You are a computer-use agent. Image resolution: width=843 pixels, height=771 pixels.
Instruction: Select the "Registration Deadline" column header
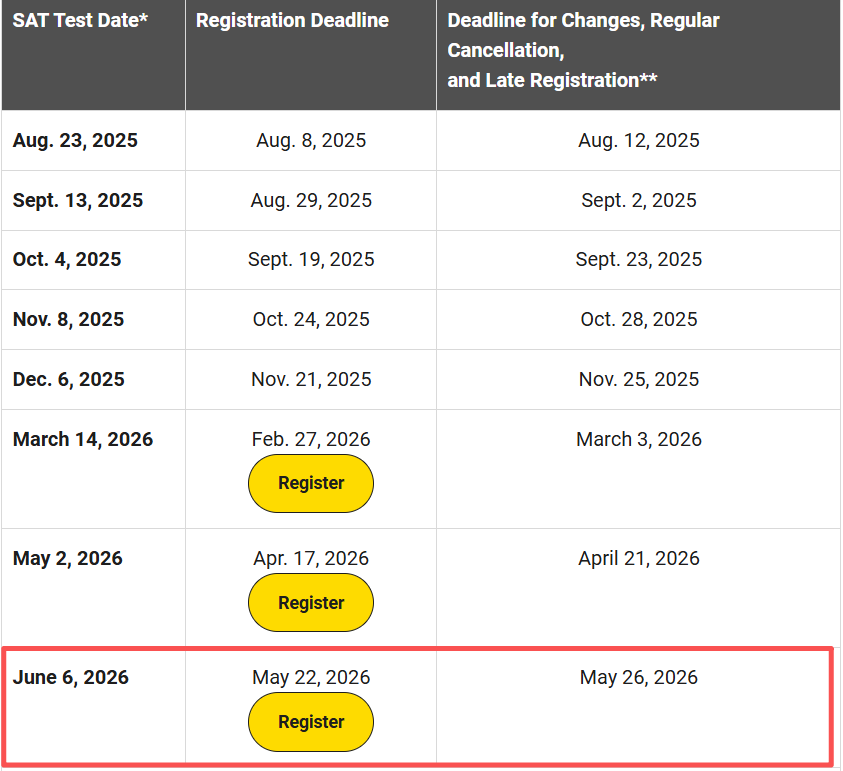coord(292,21)
